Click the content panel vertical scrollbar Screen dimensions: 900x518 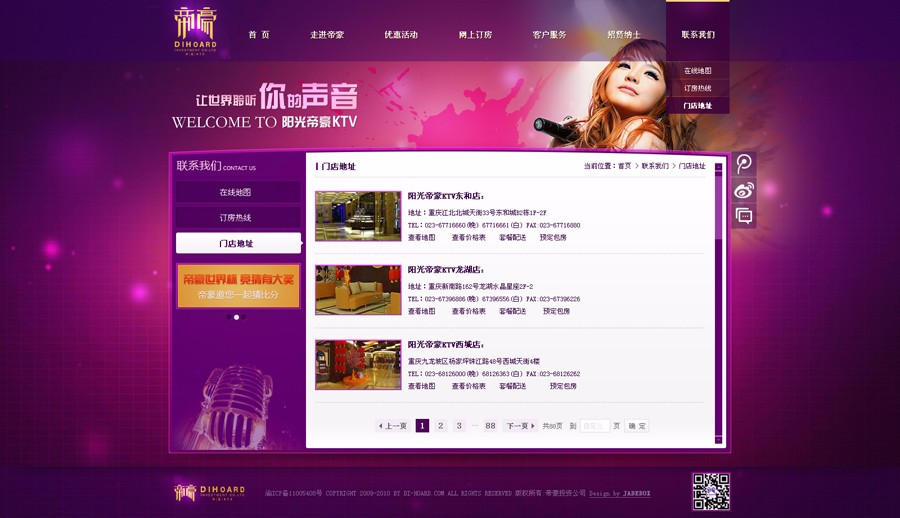click(718, 303)
